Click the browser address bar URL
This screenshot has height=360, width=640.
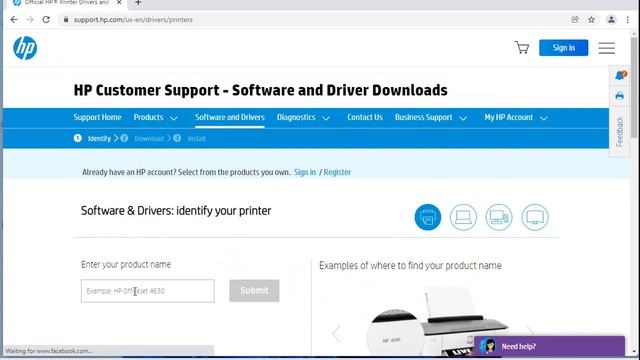(x=133, y=20)
